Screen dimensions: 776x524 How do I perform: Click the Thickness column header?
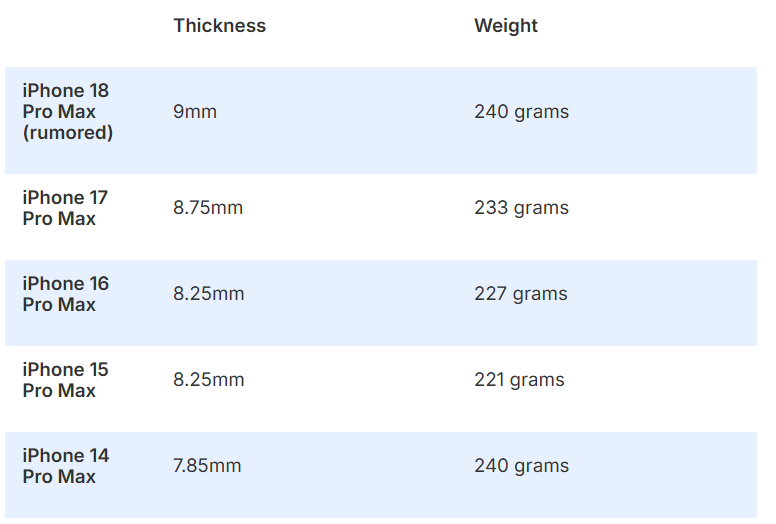click(x=219, y=26)
